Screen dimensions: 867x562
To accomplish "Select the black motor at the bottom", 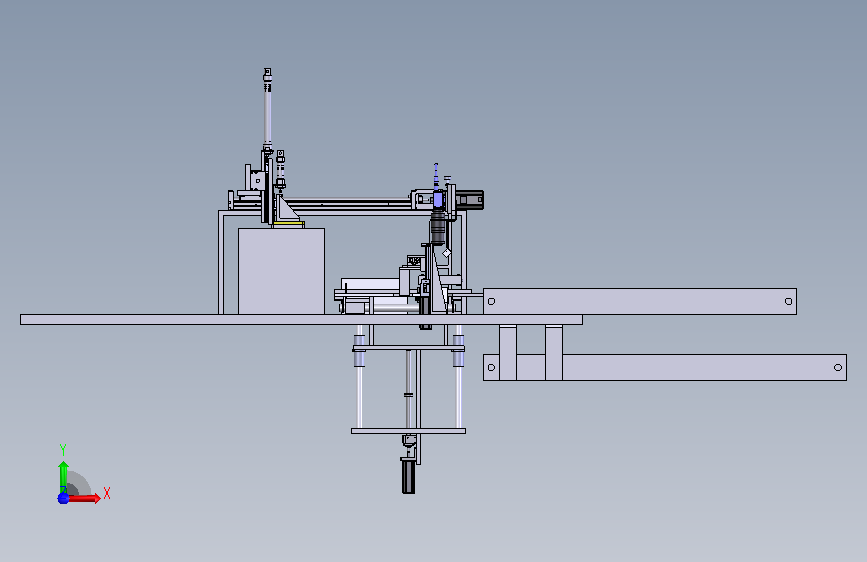I will click(x=408, y=476).
